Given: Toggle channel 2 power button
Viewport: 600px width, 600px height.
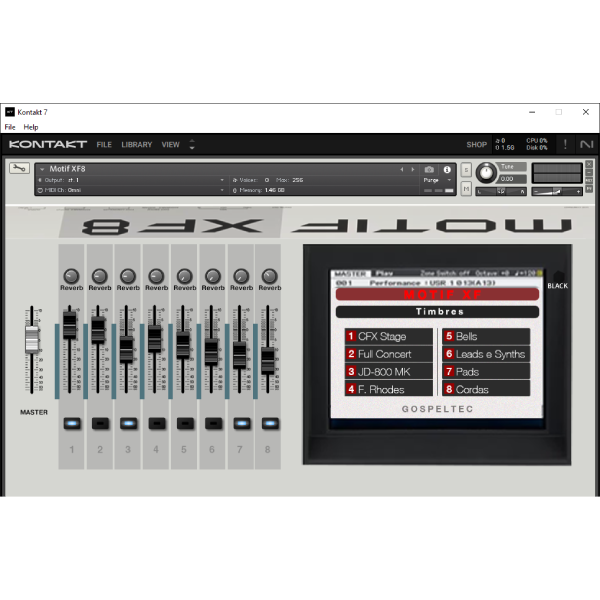Looking at the screenshot, I should click(x=100, y=424).
